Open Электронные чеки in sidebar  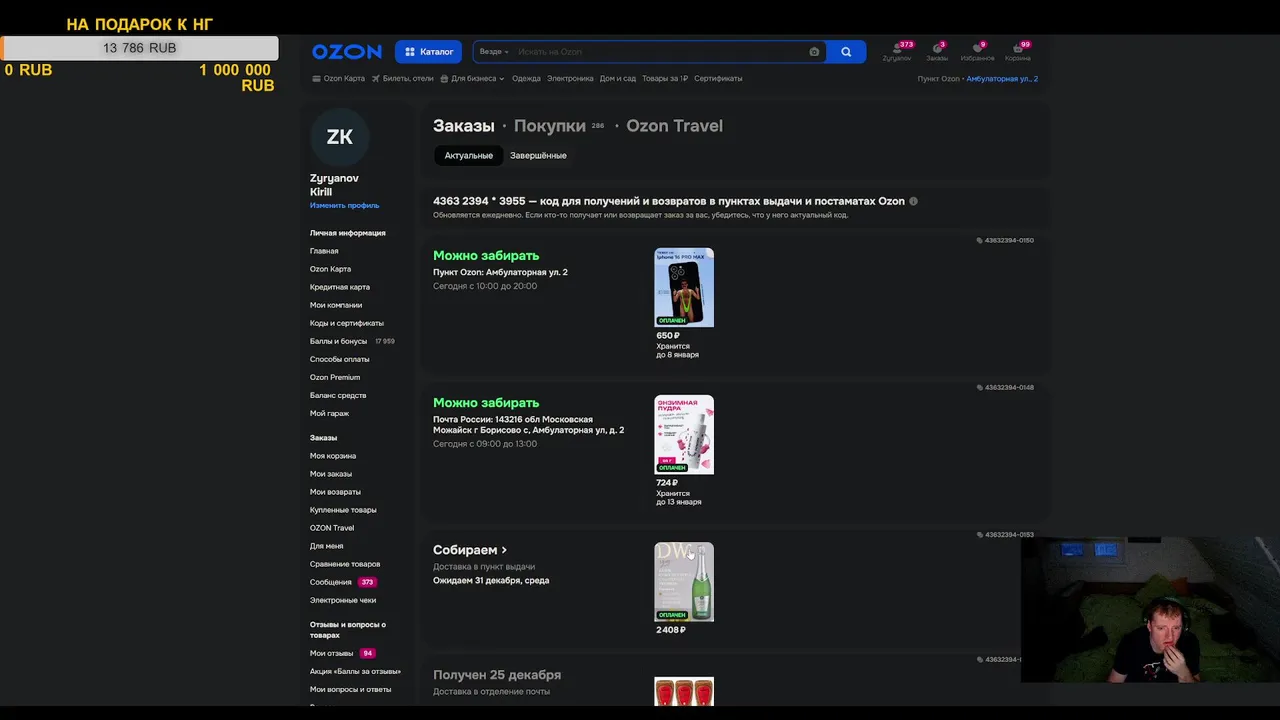(343, 600)
